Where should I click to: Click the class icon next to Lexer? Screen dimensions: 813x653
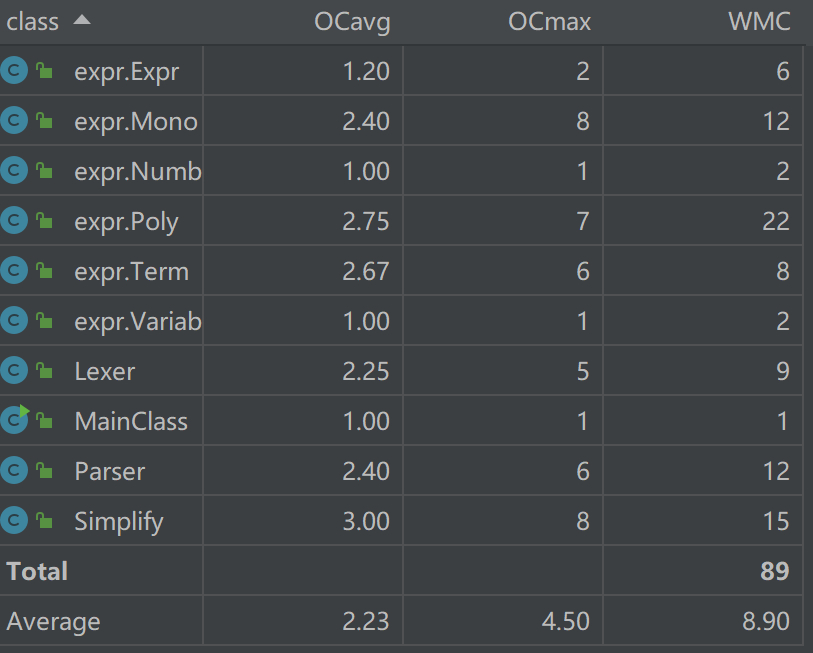click(14, 371)
